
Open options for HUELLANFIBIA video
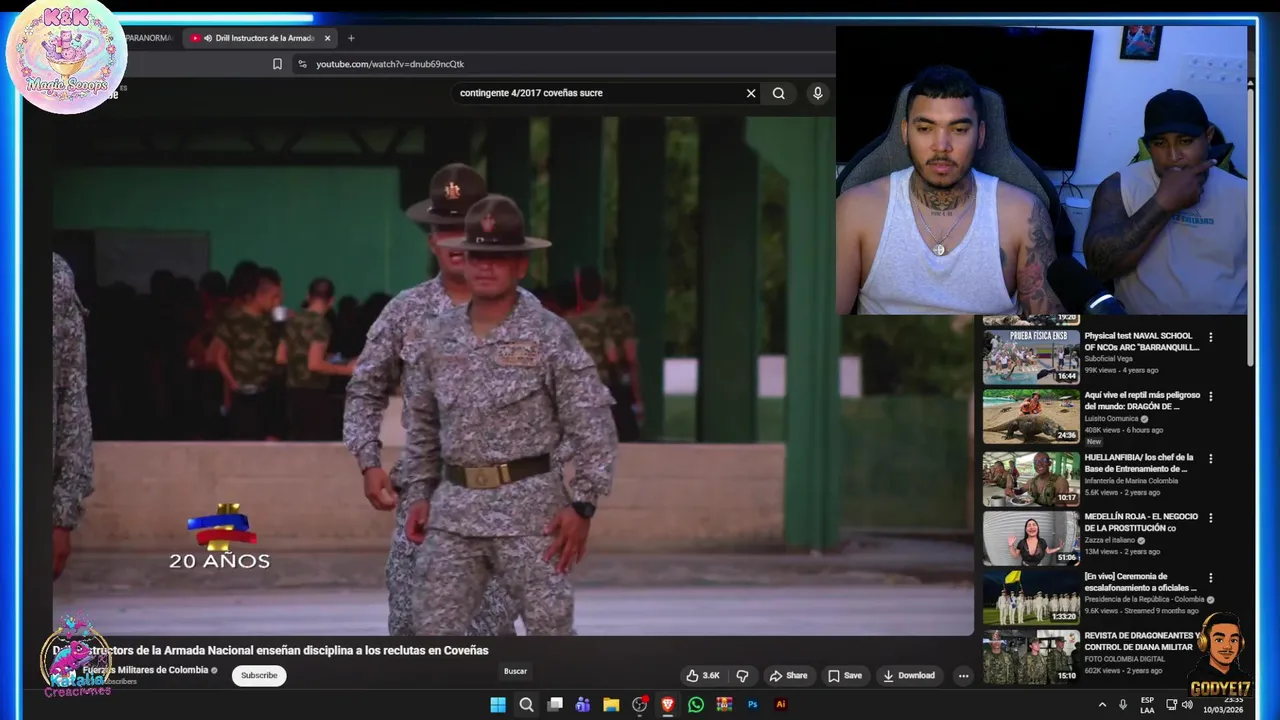(1210, 459)
